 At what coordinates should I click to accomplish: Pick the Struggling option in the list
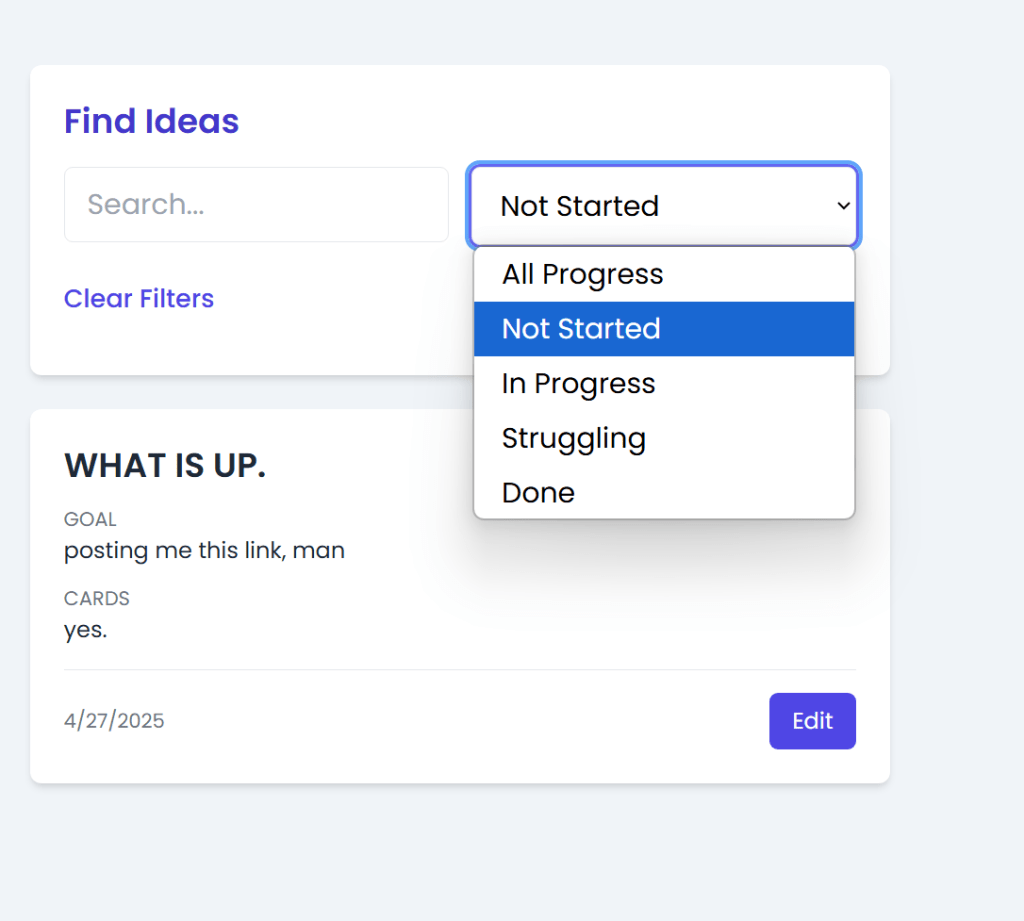click(574, 438)
